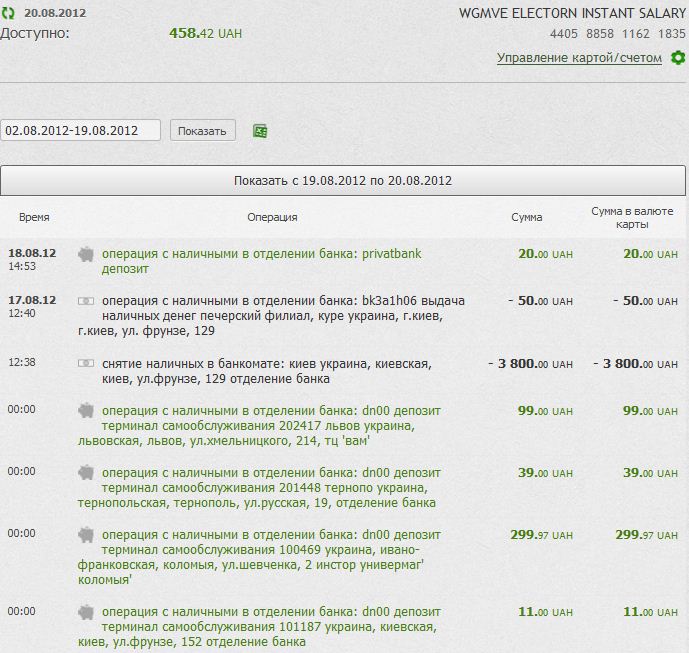Select the bk3a1h06 выдача наличных operation

(x=271, y=316)
